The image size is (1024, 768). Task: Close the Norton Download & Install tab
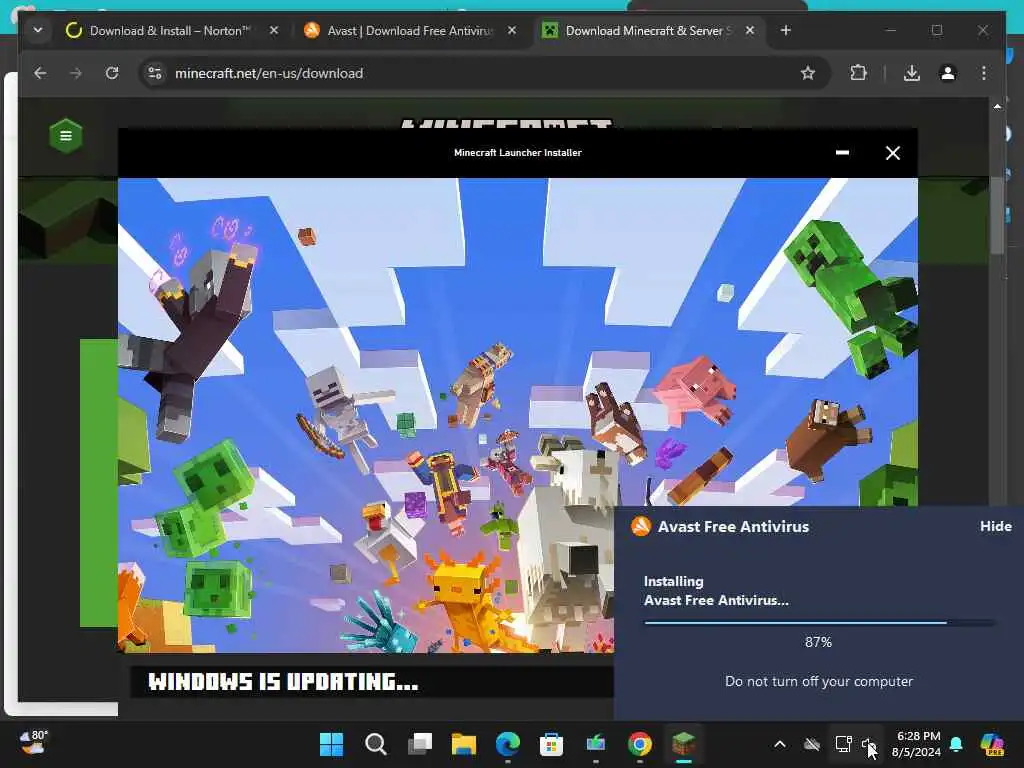click(274, 30)
